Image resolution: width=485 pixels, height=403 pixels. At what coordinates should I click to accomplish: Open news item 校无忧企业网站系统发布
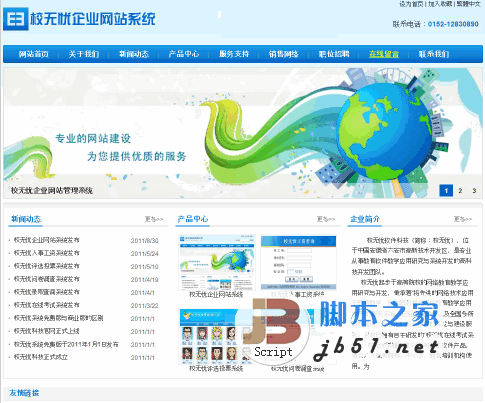47,240
